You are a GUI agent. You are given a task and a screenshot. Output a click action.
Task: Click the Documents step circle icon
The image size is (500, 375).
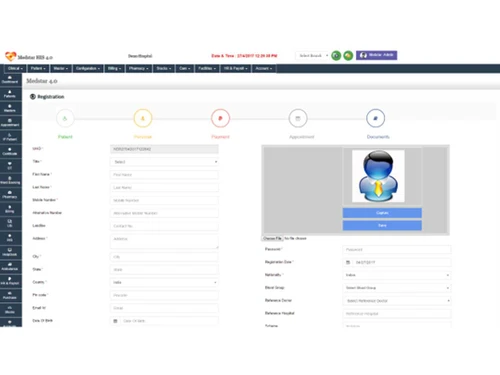coord(375,118)
